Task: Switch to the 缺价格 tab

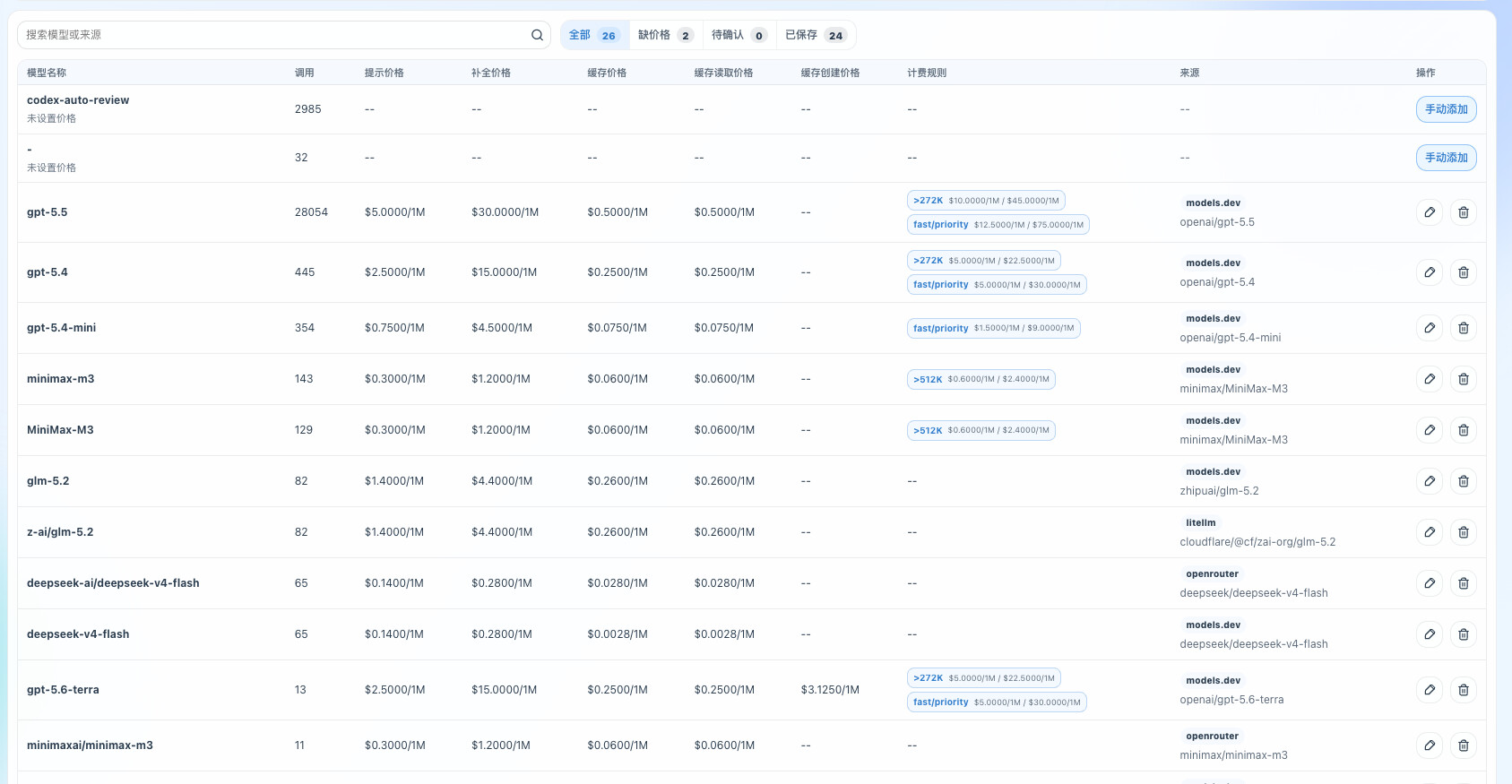Action: [x=666, y=35]
